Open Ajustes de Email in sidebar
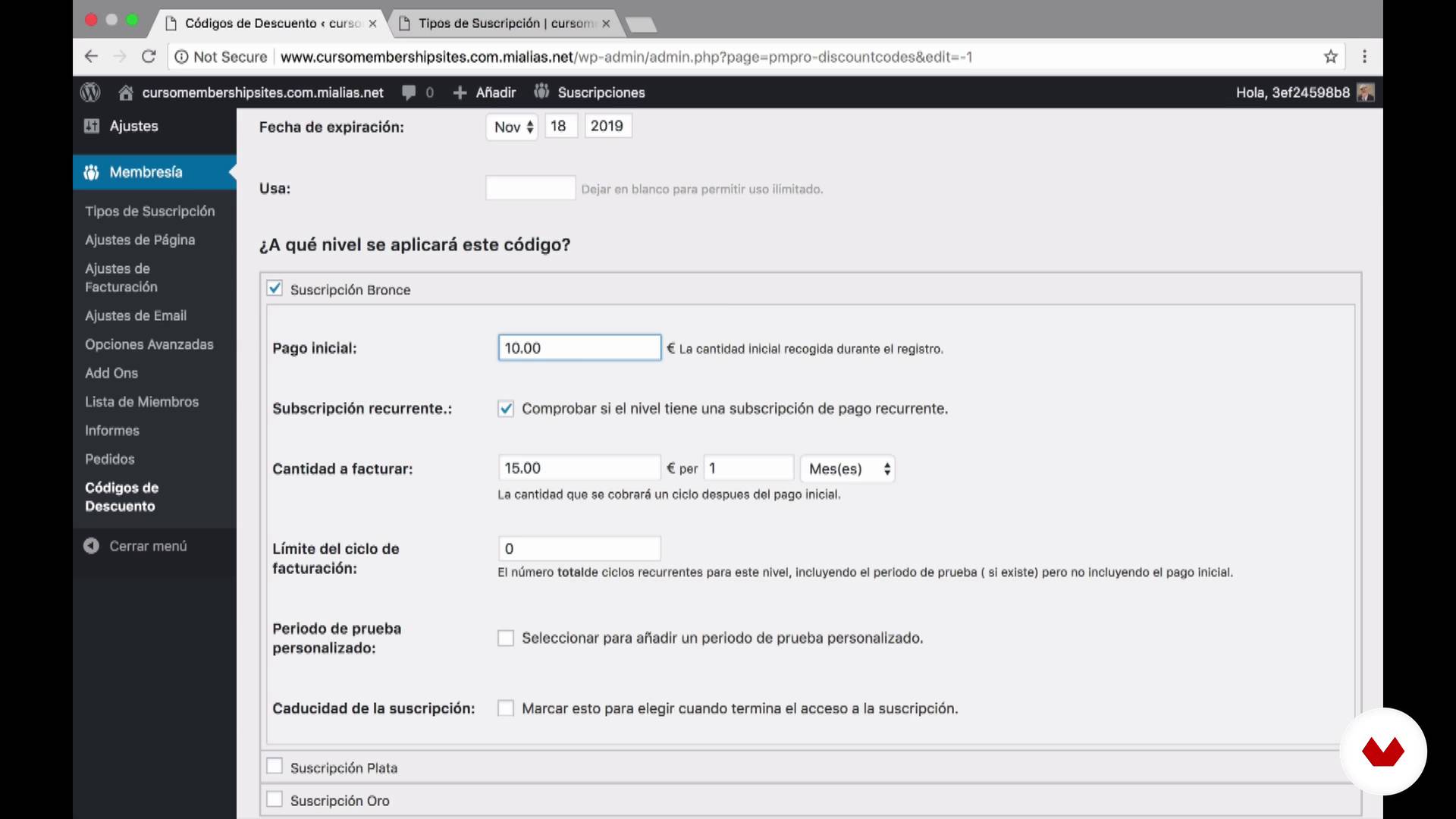 [x=136, y=315]
